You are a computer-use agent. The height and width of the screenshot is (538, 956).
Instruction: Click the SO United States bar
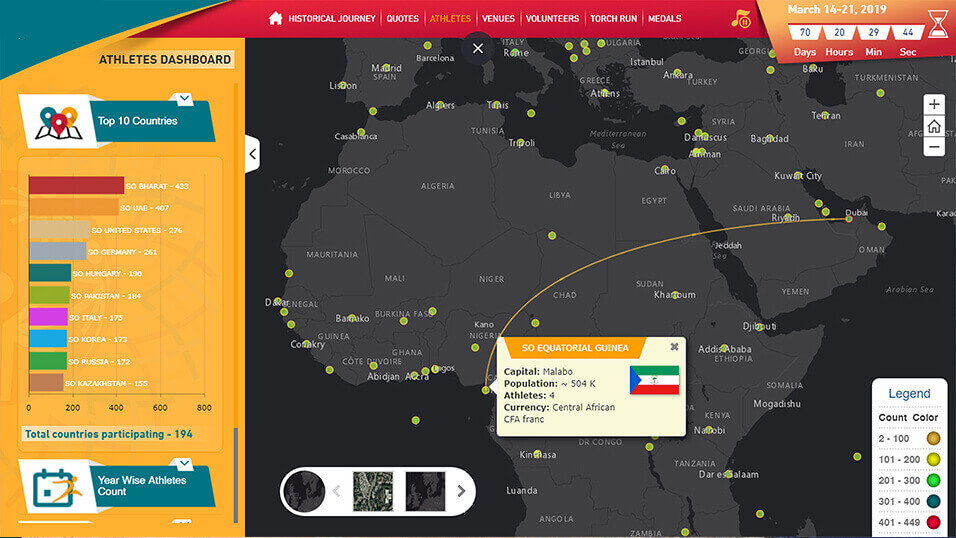(x=60, y=229)
